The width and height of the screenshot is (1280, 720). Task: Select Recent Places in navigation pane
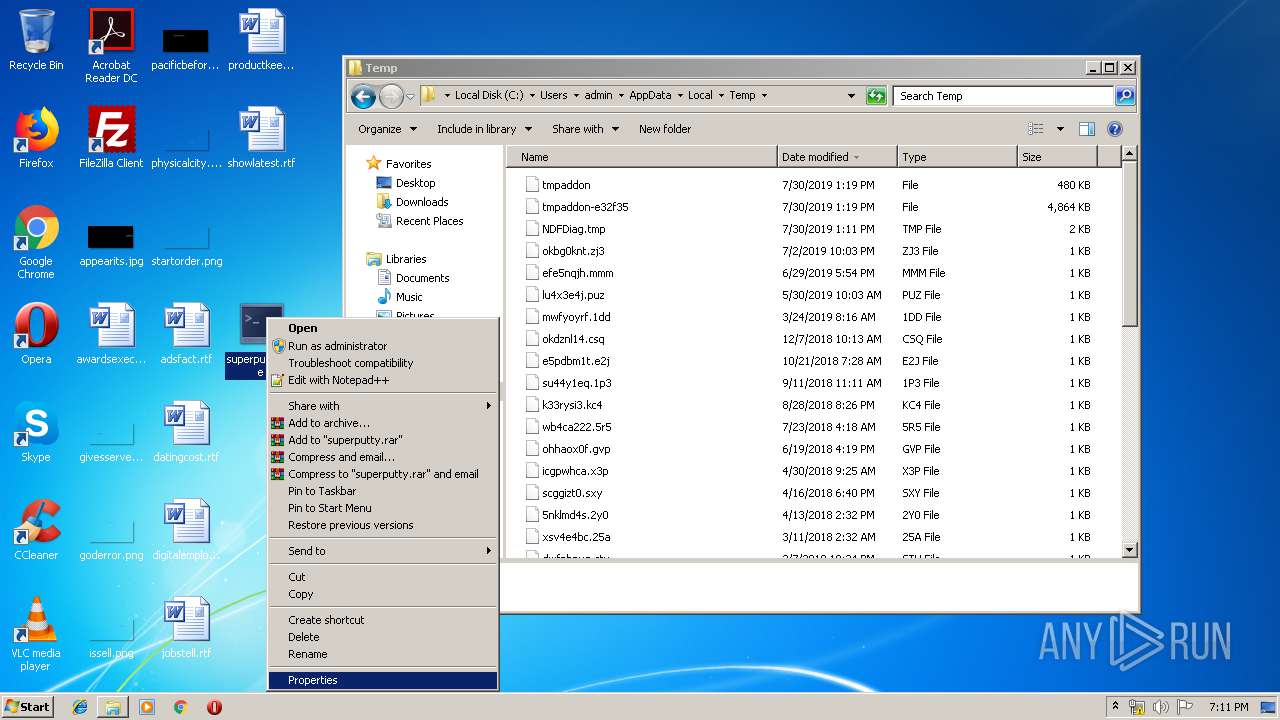[429, 221]
